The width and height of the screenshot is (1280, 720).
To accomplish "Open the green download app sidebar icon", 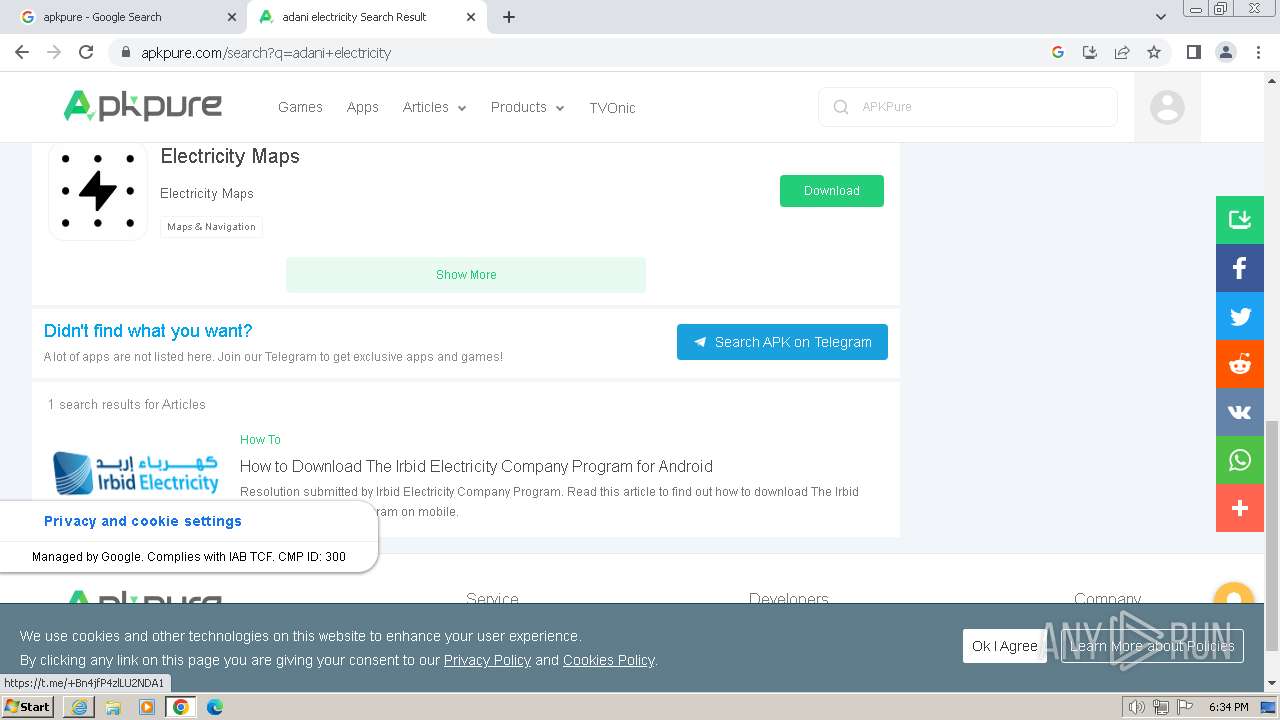I will coord(1240,220).
